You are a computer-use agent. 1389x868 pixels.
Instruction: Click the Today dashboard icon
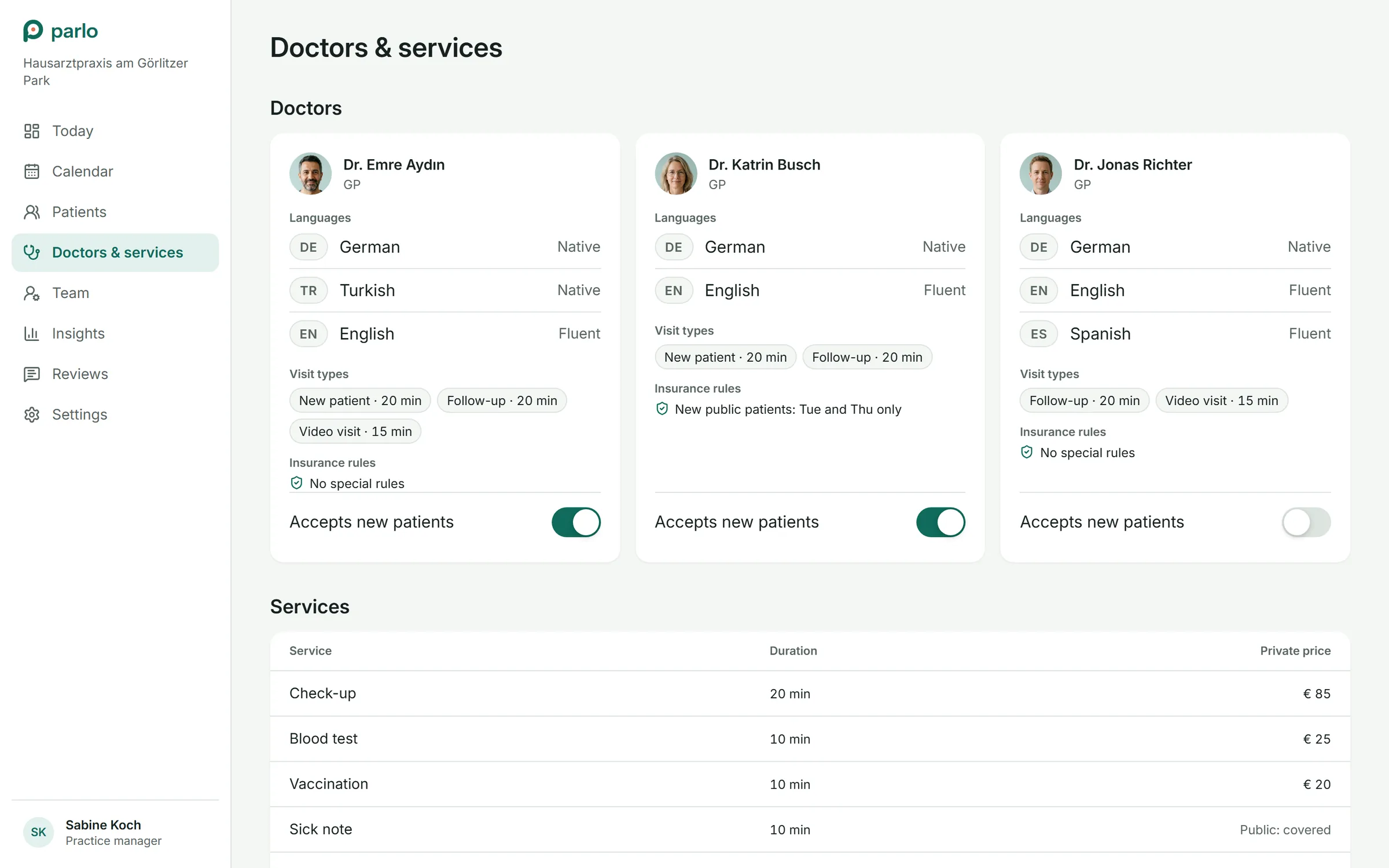(32, 131)
